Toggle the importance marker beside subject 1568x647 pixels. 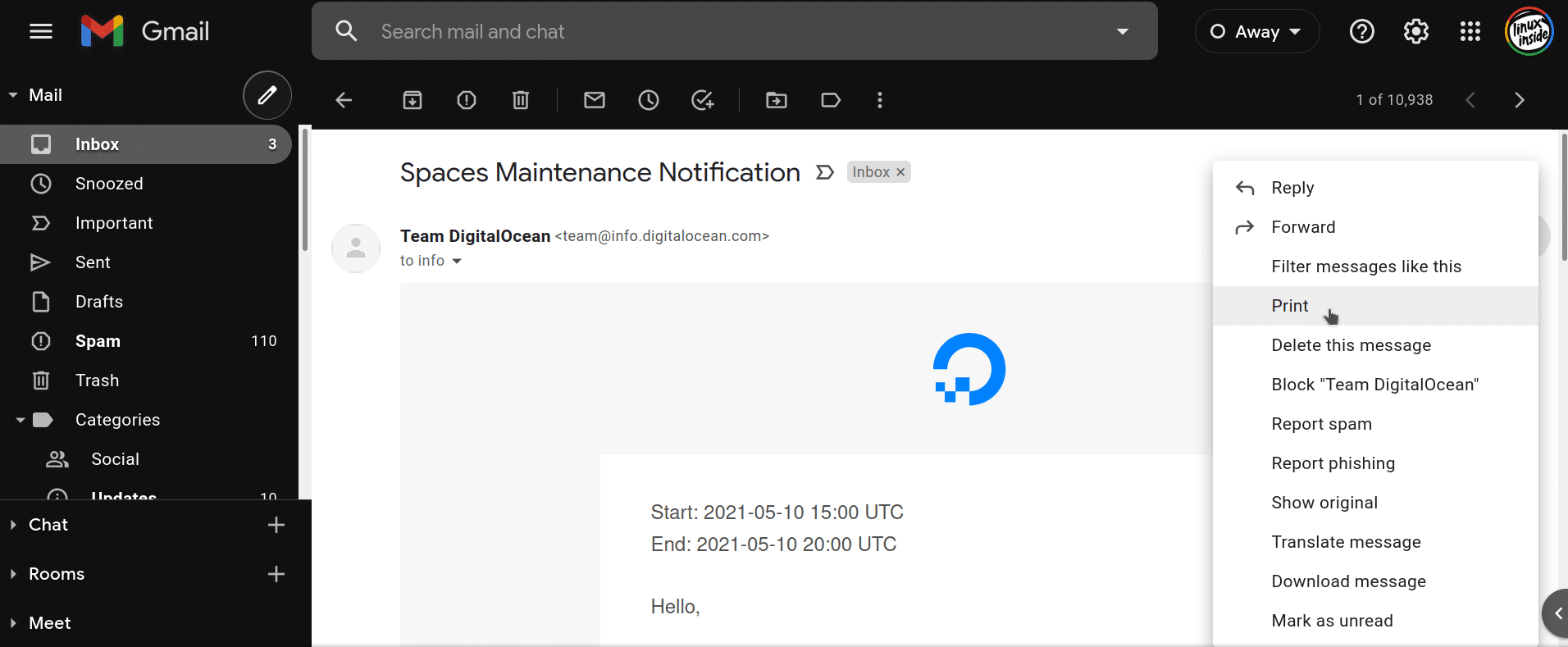point(825,172)
